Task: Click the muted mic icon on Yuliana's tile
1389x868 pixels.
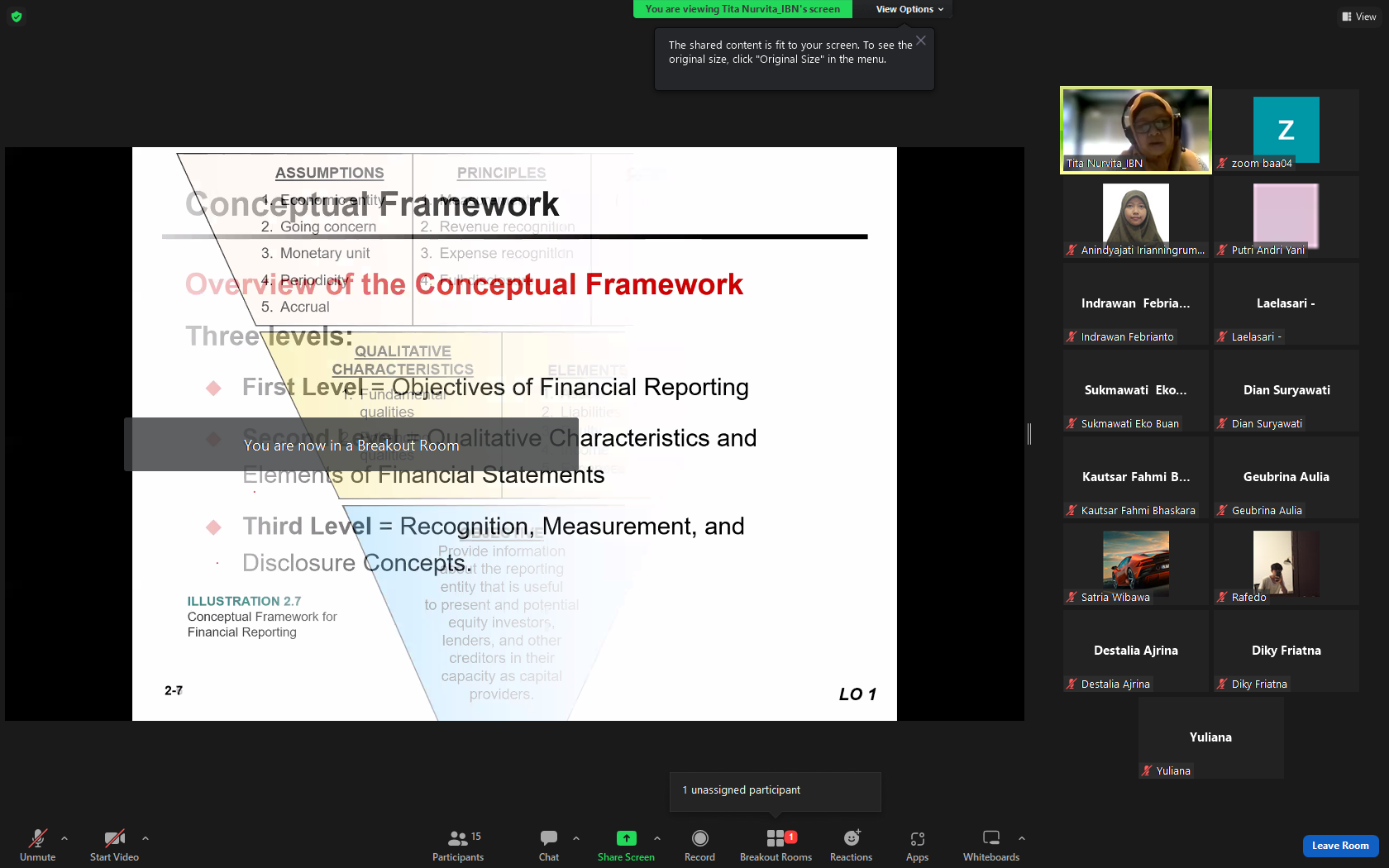Action: click(1147, 770)
